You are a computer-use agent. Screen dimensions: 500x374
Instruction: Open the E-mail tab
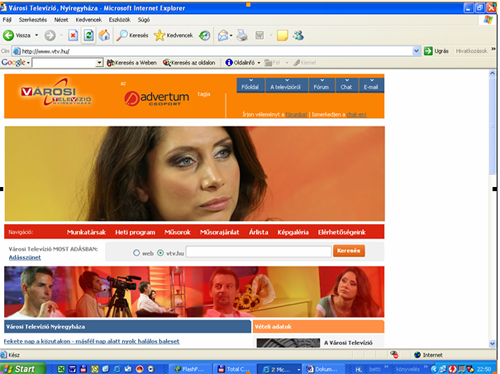[x=371, y=85]
